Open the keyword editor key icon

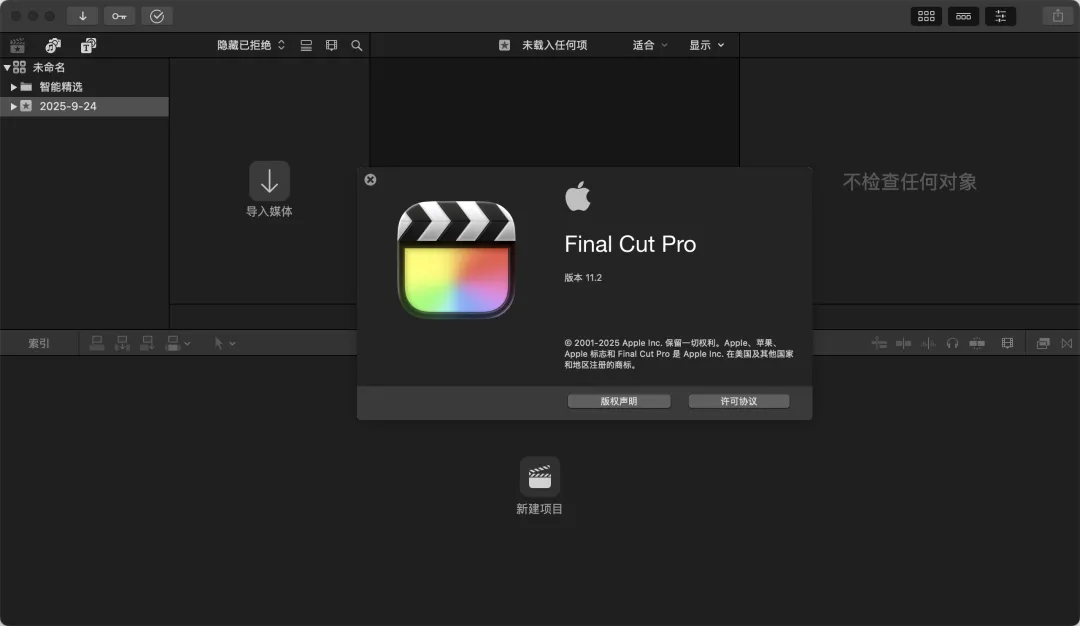119,16
